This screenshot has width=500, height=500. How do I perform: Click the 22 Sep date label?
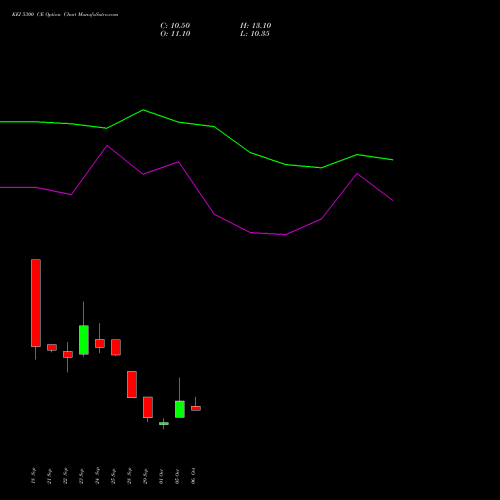click(65, 476)
